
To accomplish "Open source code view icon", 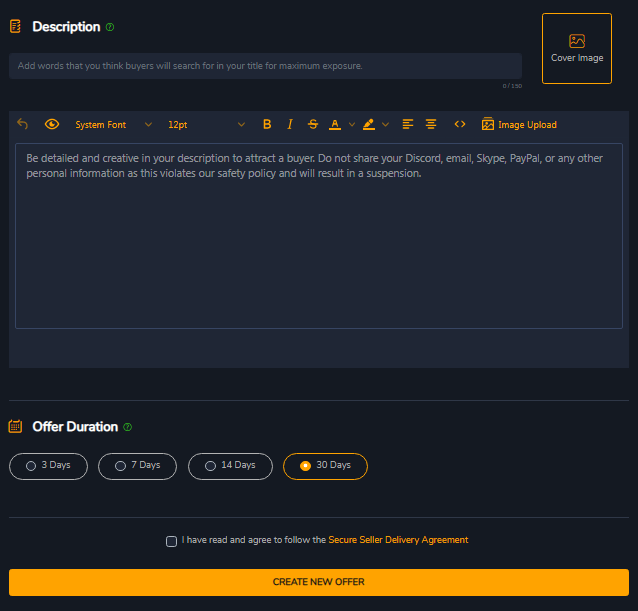I will pos(460,124).
